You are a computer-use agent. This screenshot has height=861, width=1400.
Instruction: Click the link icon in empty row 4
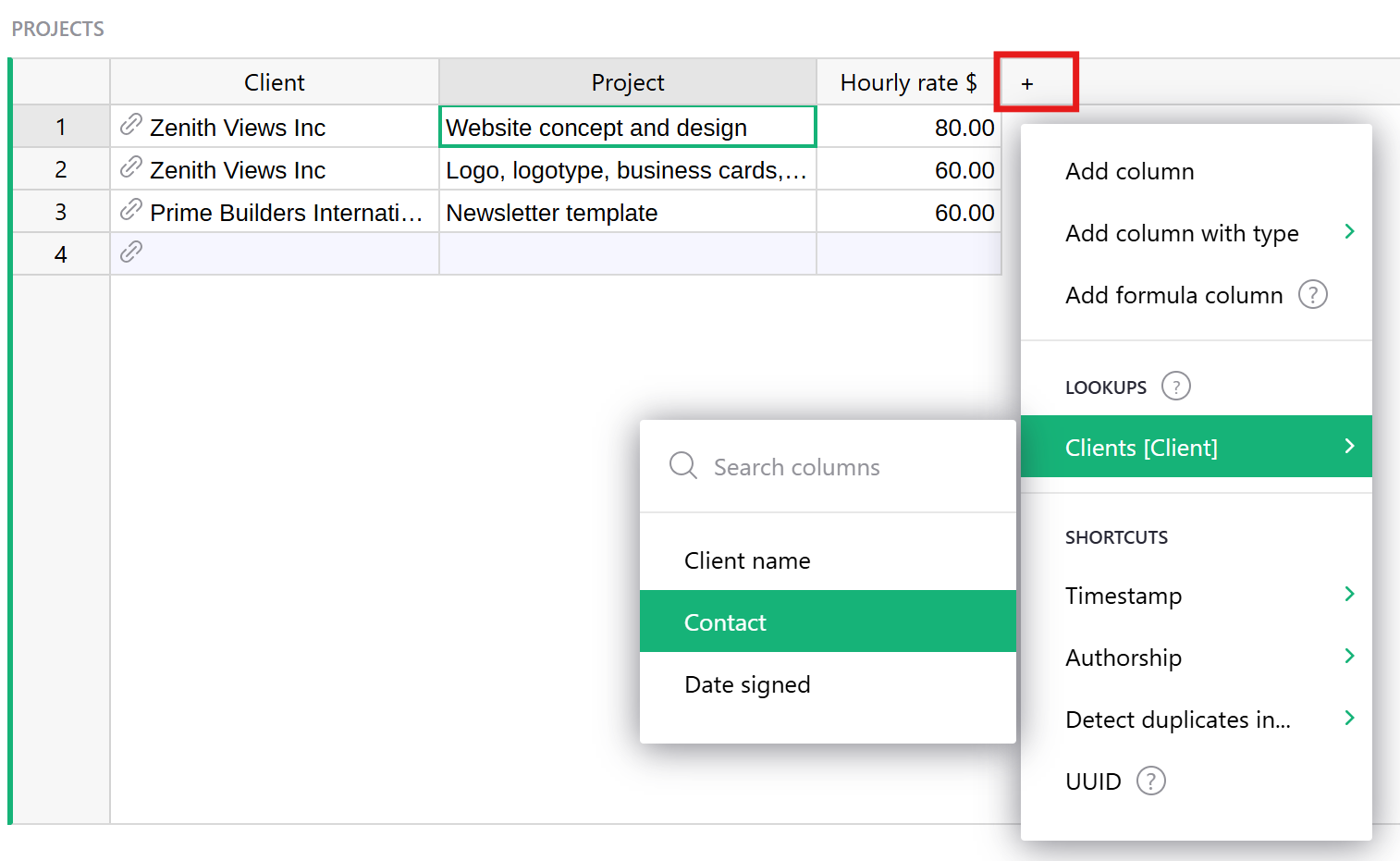pyautogui.click(x=131, y=252)
